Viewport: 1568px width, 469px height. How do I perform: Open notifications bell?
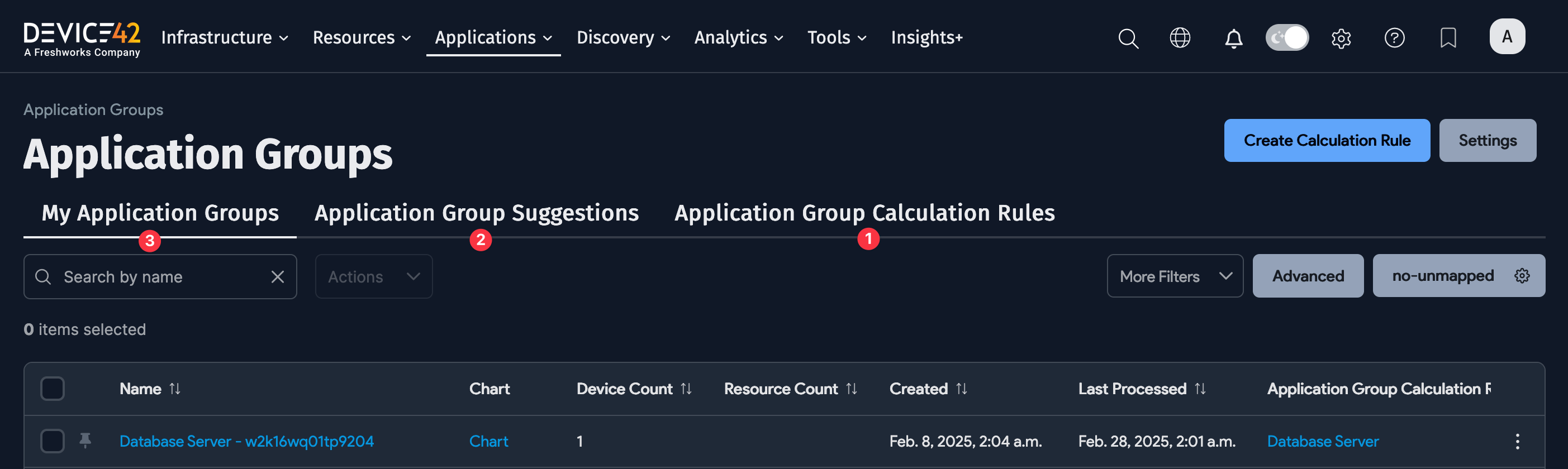(x=1233, y=38)
